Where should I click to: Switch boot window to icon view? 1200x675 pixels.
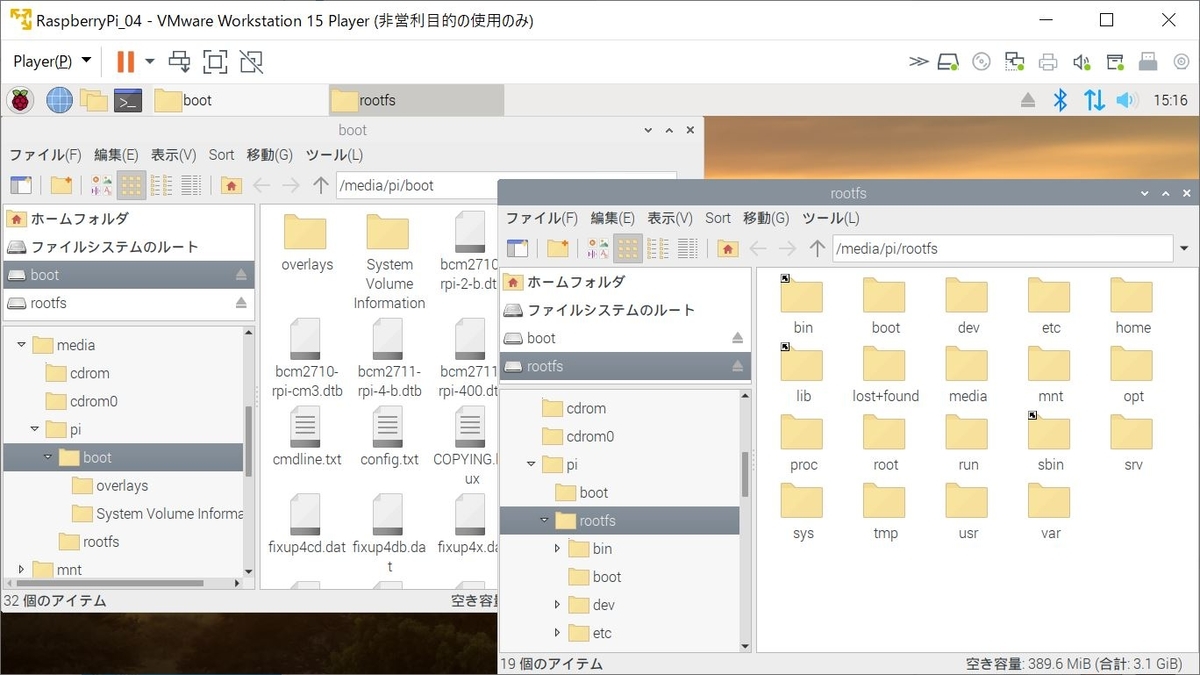click(x=131, y=185)
